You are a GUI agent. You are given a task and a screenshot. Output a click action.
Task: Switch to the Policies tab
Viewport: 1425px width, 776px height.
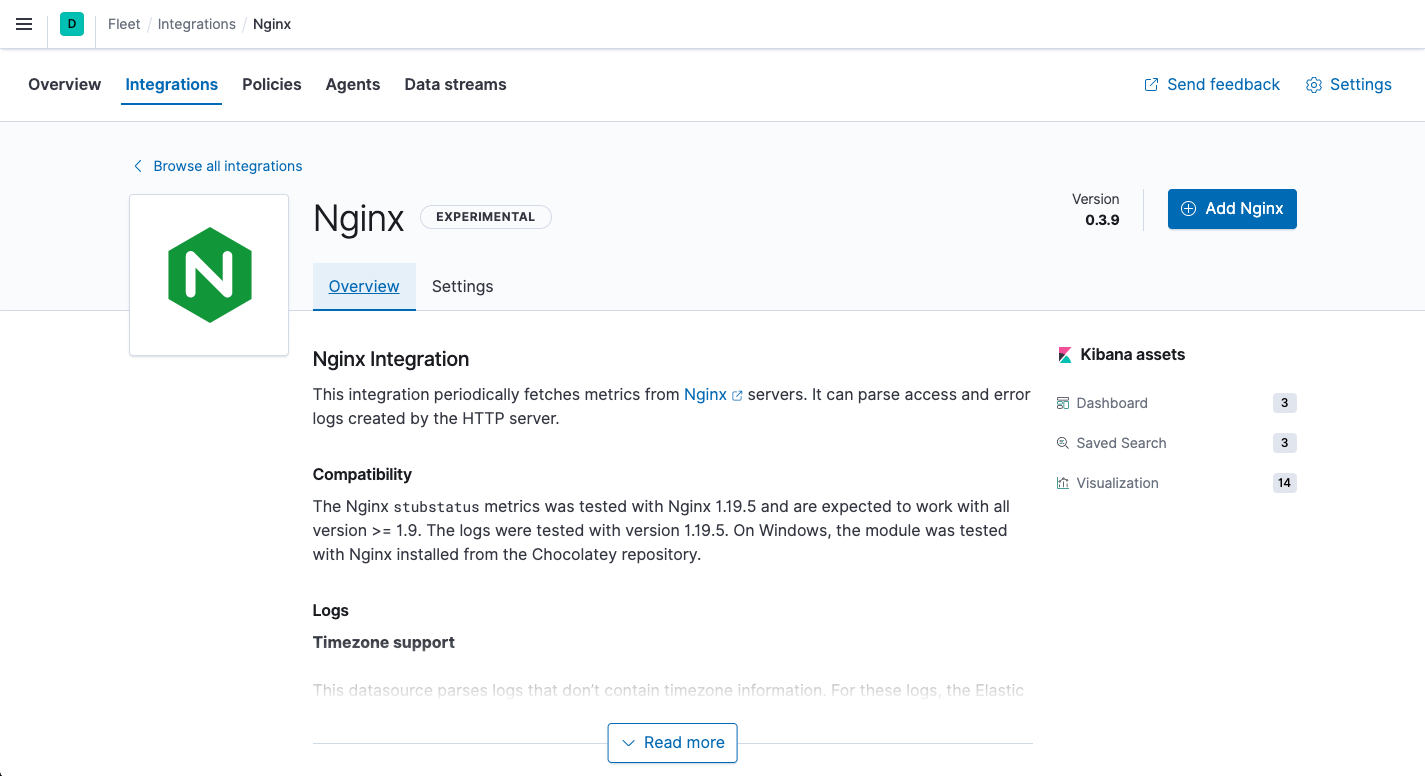(271, 84)
